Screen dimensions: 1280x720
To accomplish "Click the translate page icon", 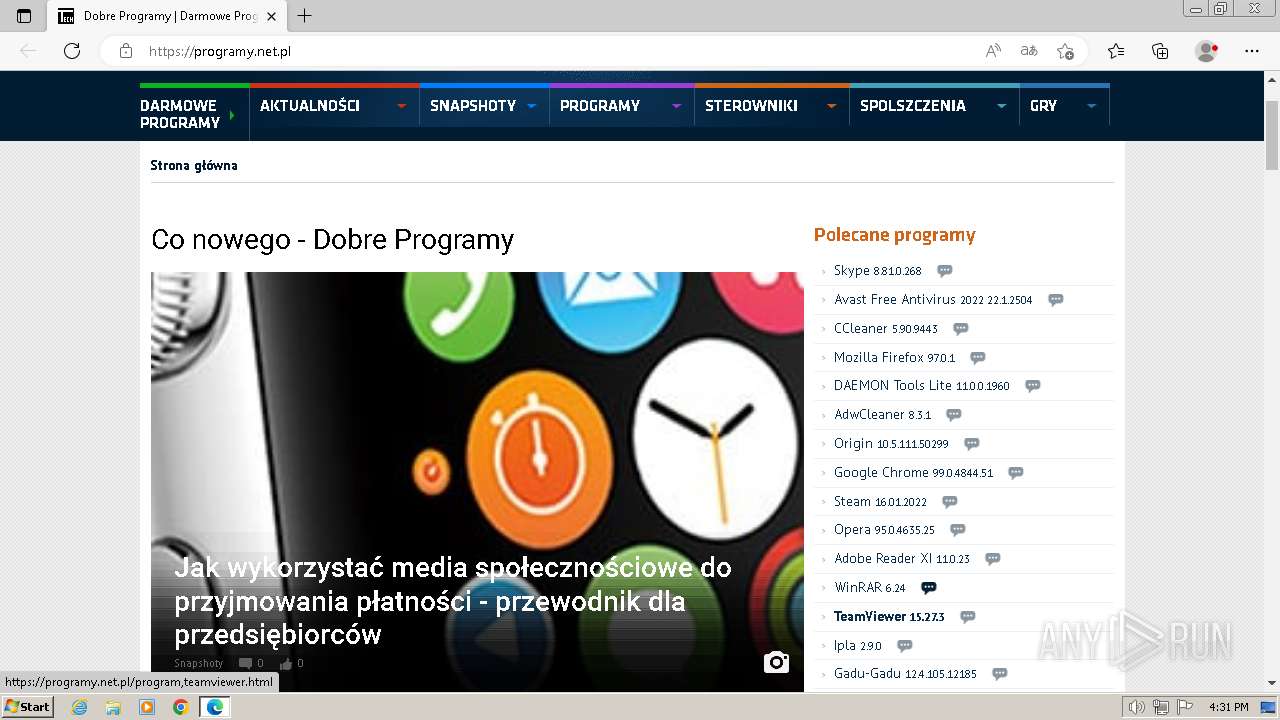I will (1029, 51).
